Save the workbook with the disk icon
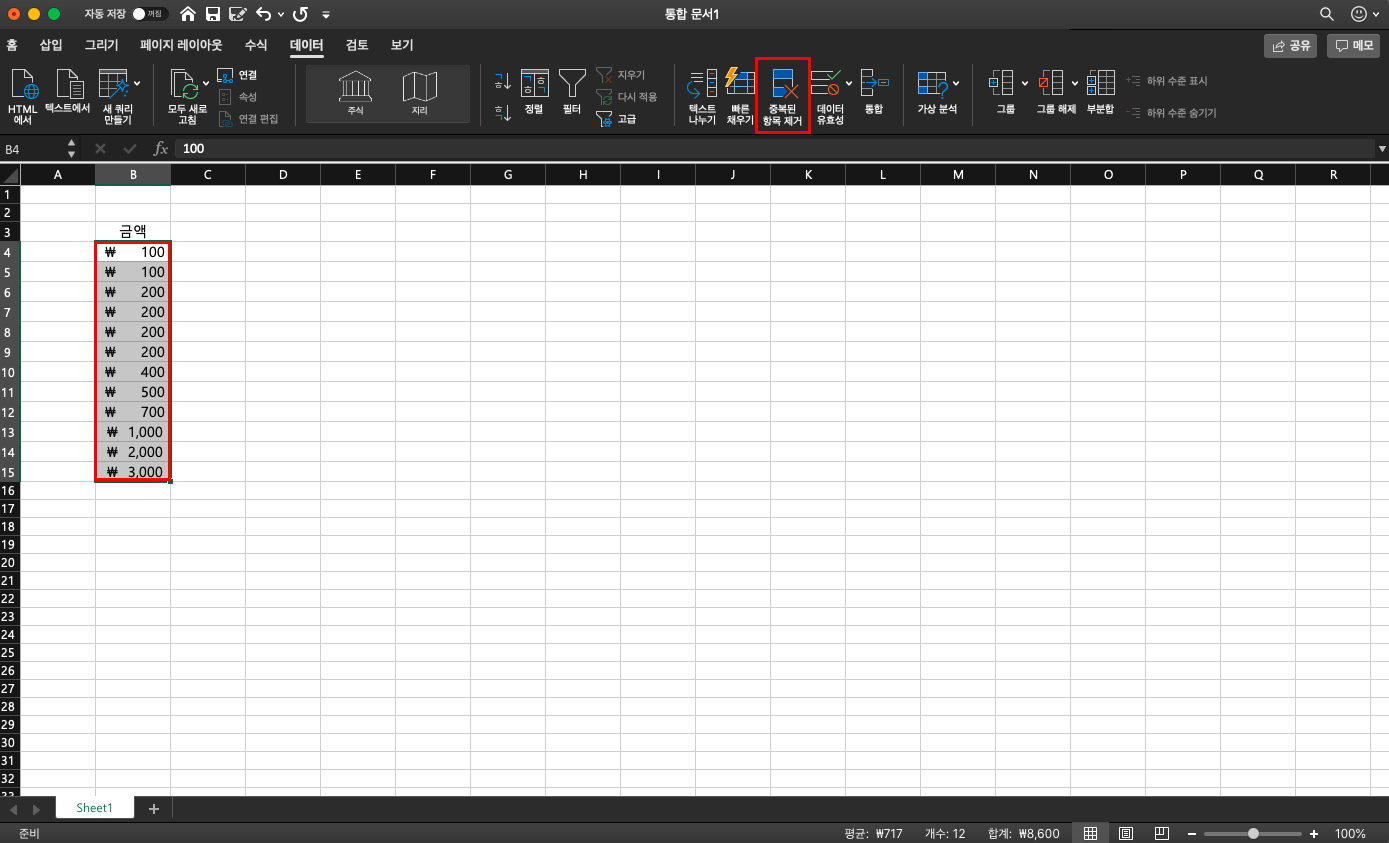The width and height of the screenshot is (1389, 843). [212, 14]
